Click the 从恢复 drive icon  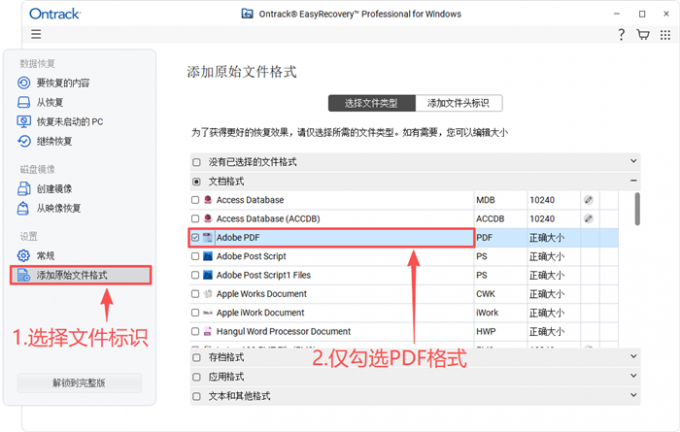pyautogui.click(x=23, y=102)
